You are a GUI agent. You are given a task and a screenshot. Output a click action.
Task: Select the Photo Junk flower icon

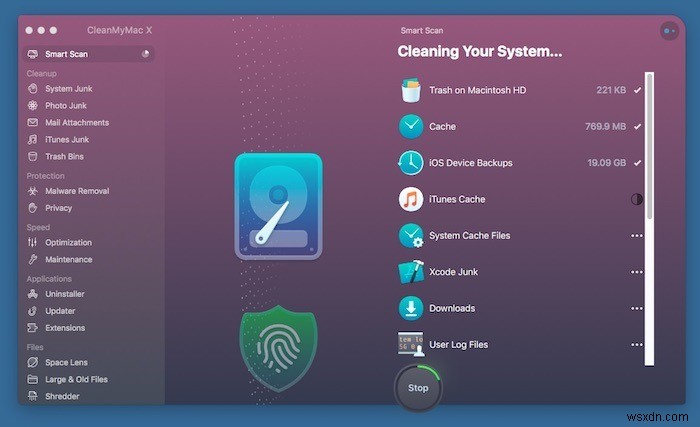[33, 105]
